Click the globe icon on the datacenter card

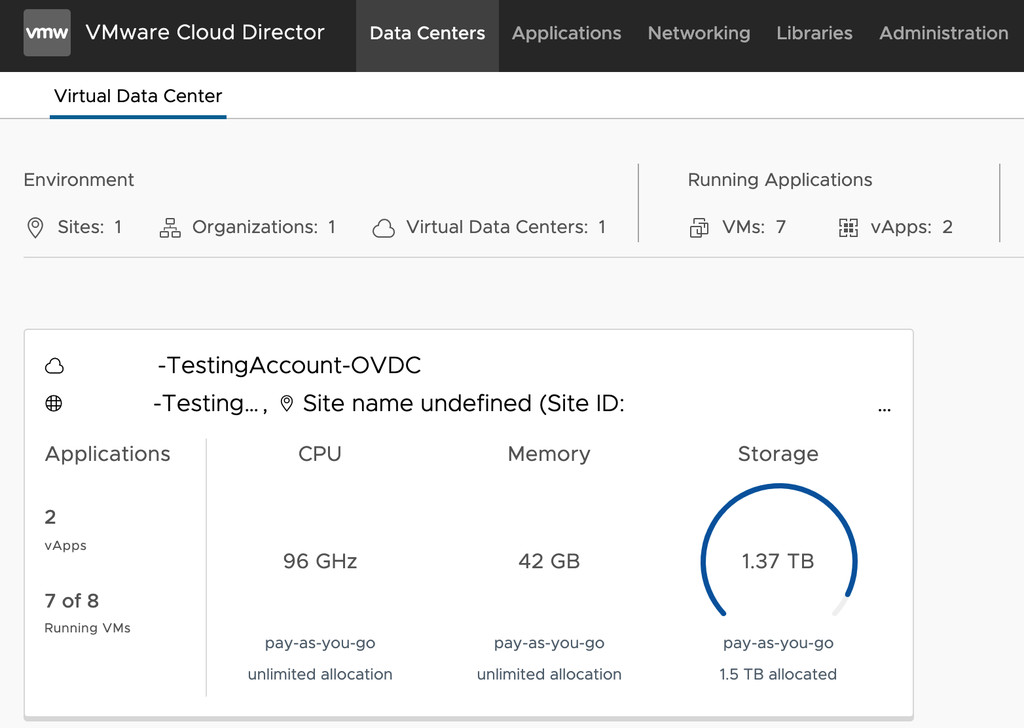[54, 404]
